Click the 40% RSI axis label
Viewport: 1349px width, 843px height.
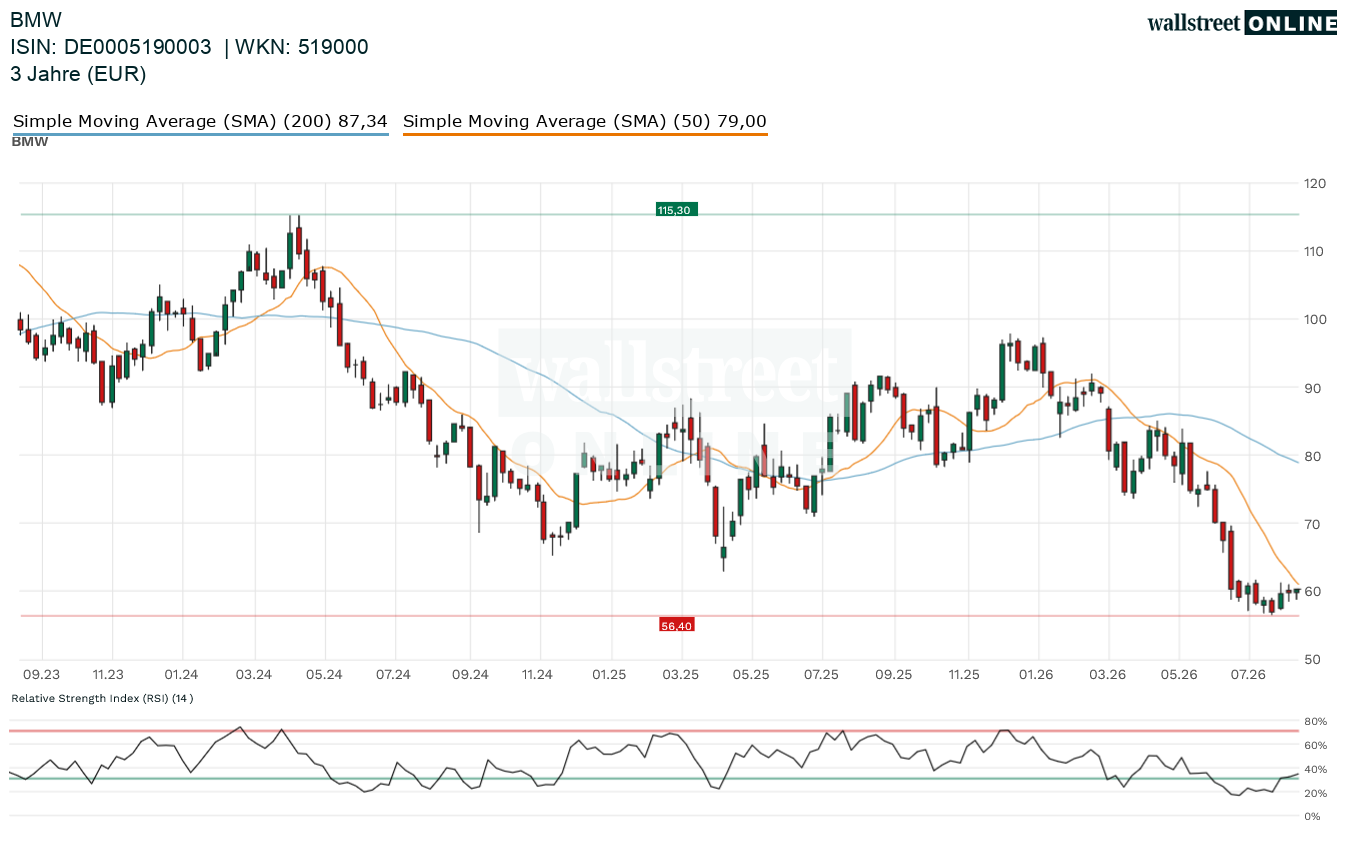click(1314, 769)
